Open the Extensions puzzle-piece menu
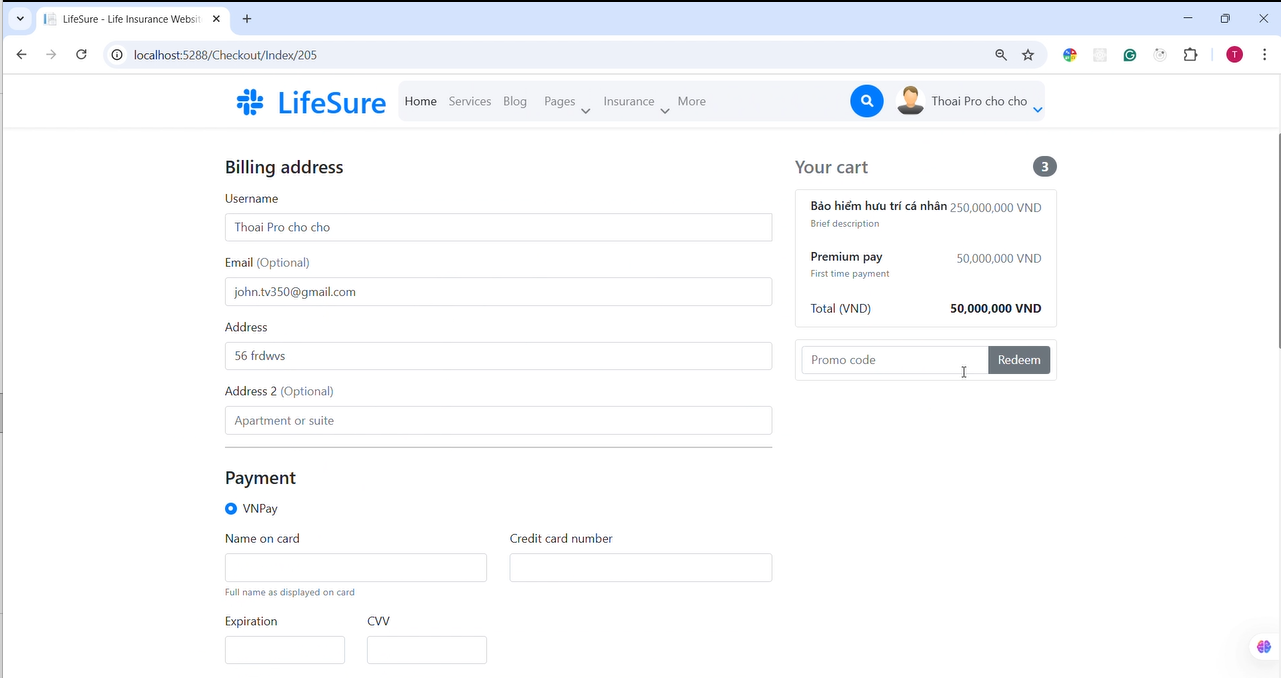Viewport: 1281px width, 678px height. tap(1190, 55)
